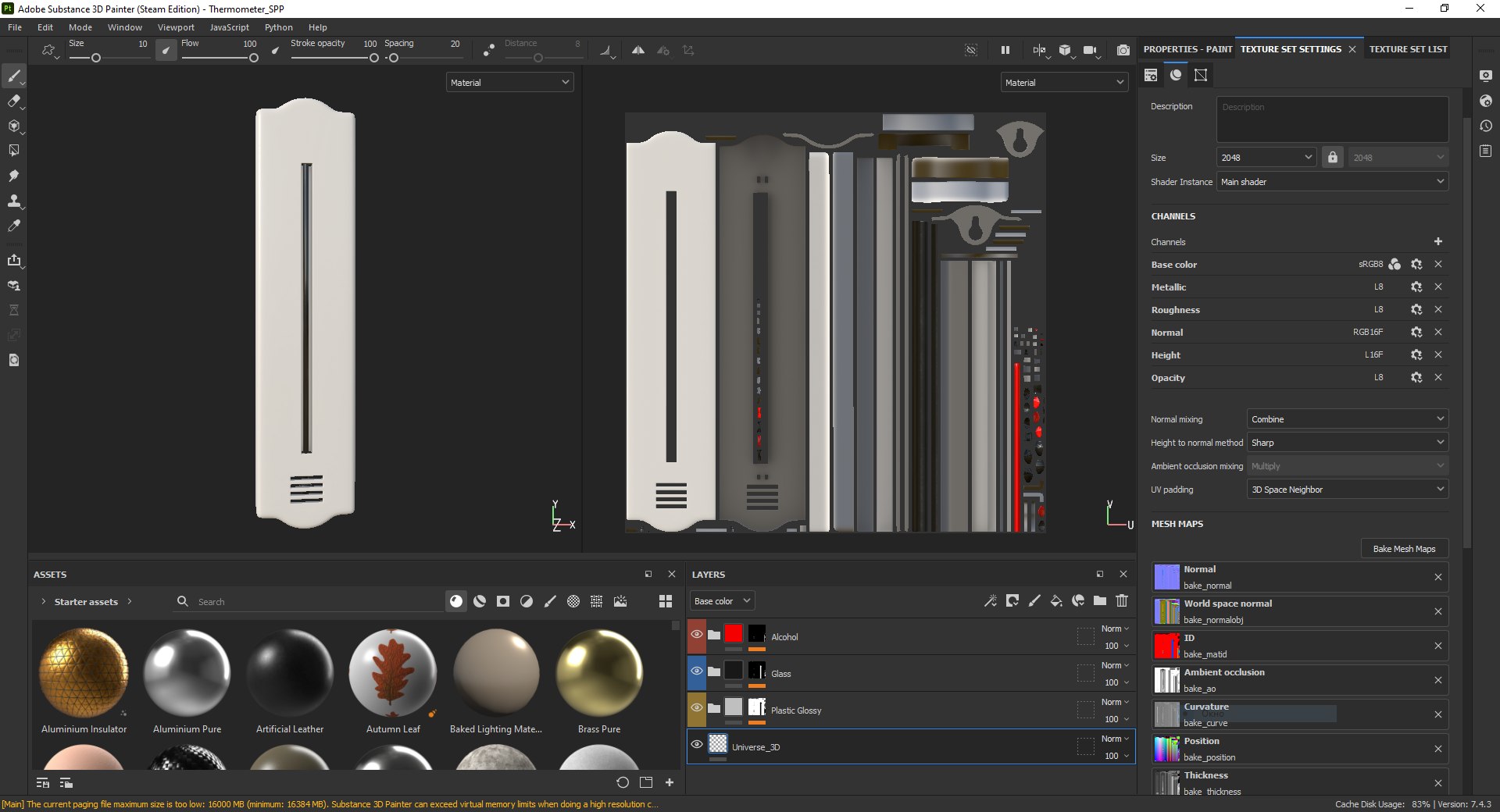Open the camera screenshot icon

1123,50
